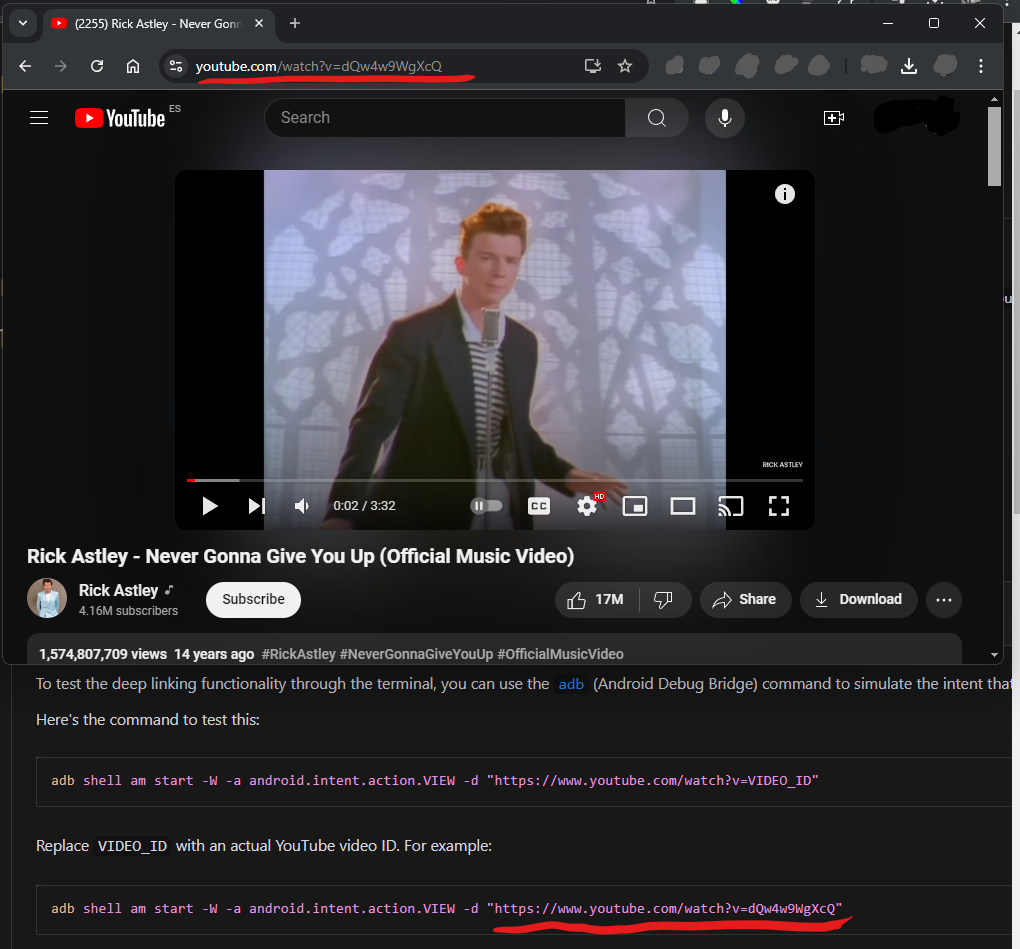Screen dimensions: 1020x949
Task: Open more actions three-dot menu
Action: click(944, 600)
